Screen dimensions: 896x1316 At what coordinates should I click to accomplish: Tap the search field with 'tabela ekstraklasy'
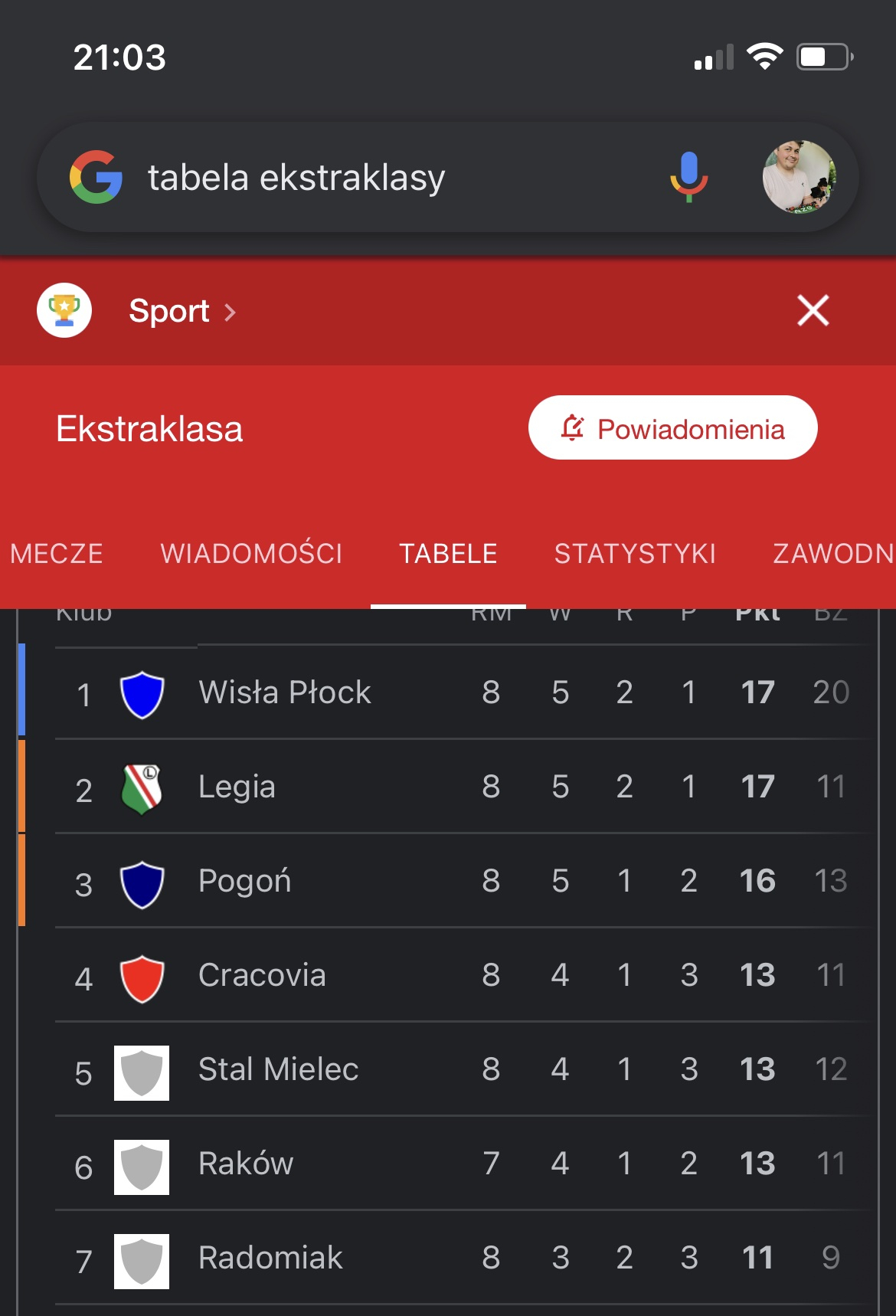(383, 178)
